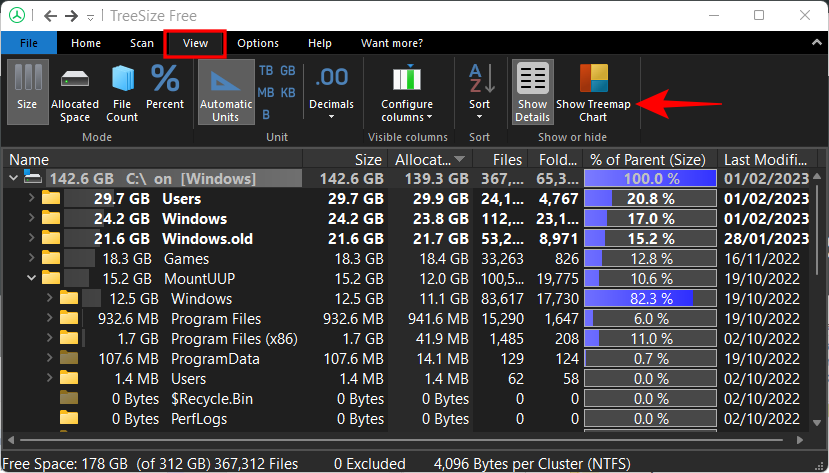Click the Want more? link tab
Image resolution: width=829 pixels, height=473 pixels.
(391, 43)
